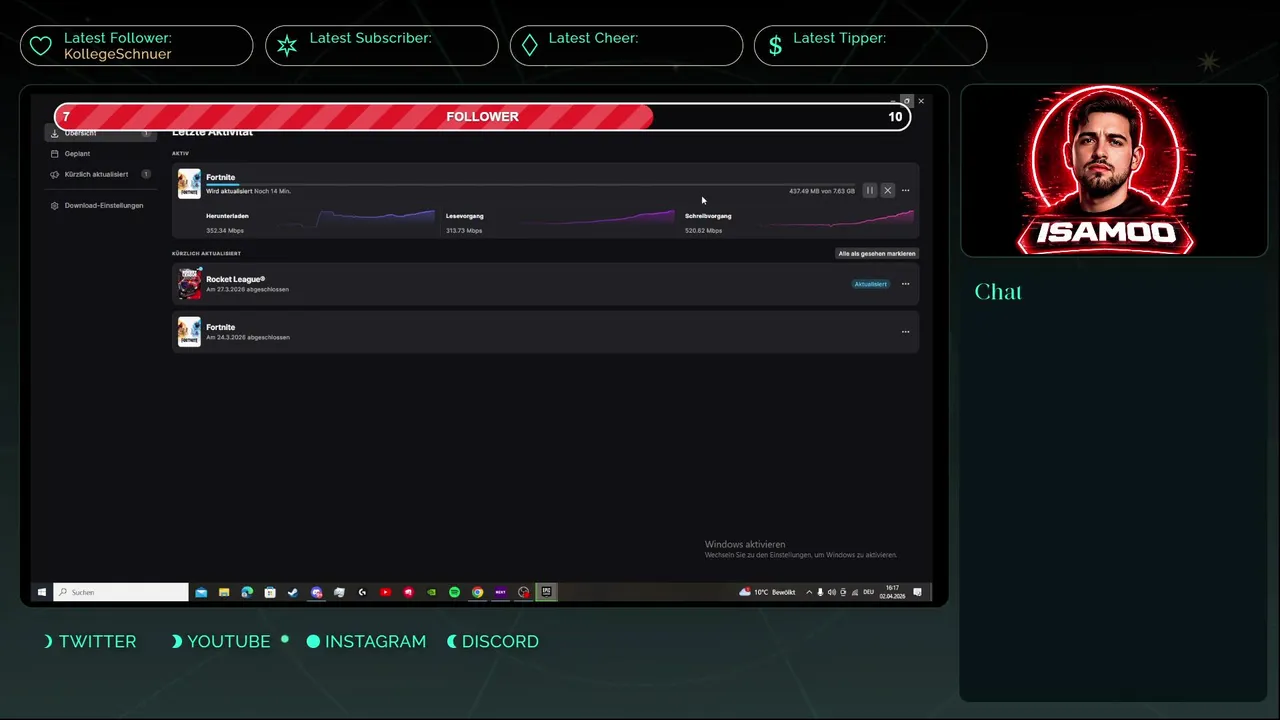Click the calendar icon beside Geplant
The height and width of the screenshot is (720, 1280).
pos(55,153)
